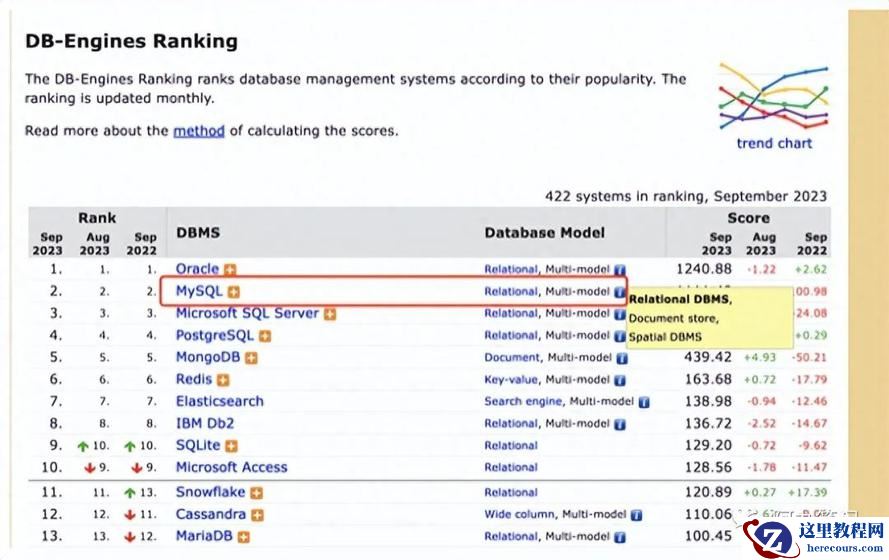889x560 pixels.
Task: Click the plus icon beside Microsoft SQL Server
Action: pyautogui.click(x=330, y=314)
